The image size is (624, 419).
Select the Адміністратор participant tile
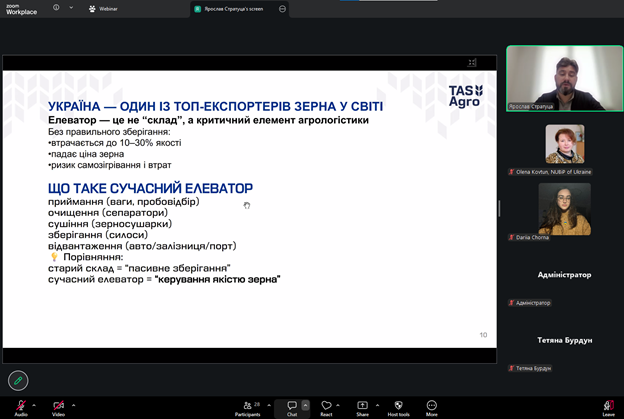pos(564,275)
